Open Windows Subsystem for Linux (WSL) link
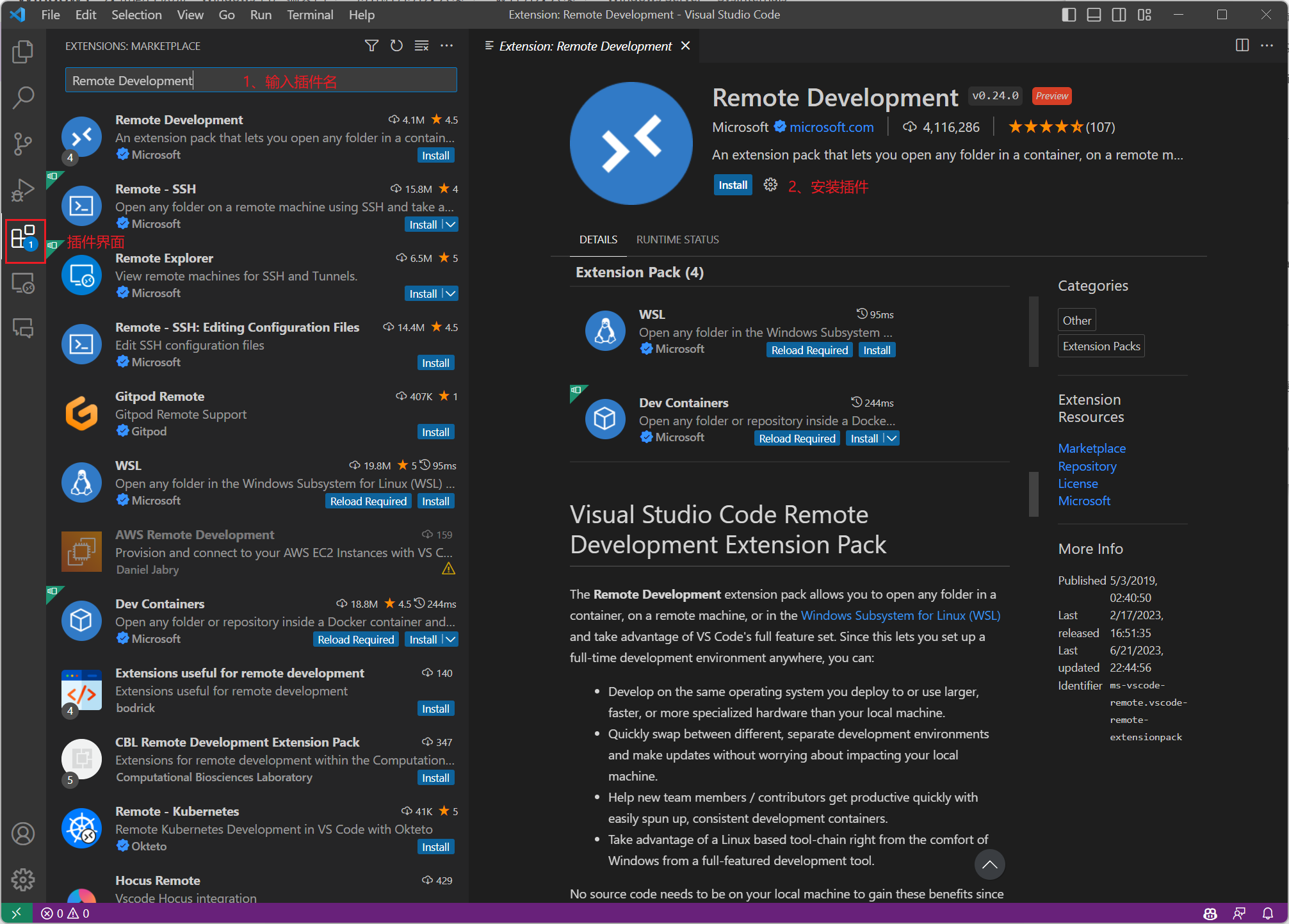Viewport: 1289px width, 924px height. [x=900, y=615]
